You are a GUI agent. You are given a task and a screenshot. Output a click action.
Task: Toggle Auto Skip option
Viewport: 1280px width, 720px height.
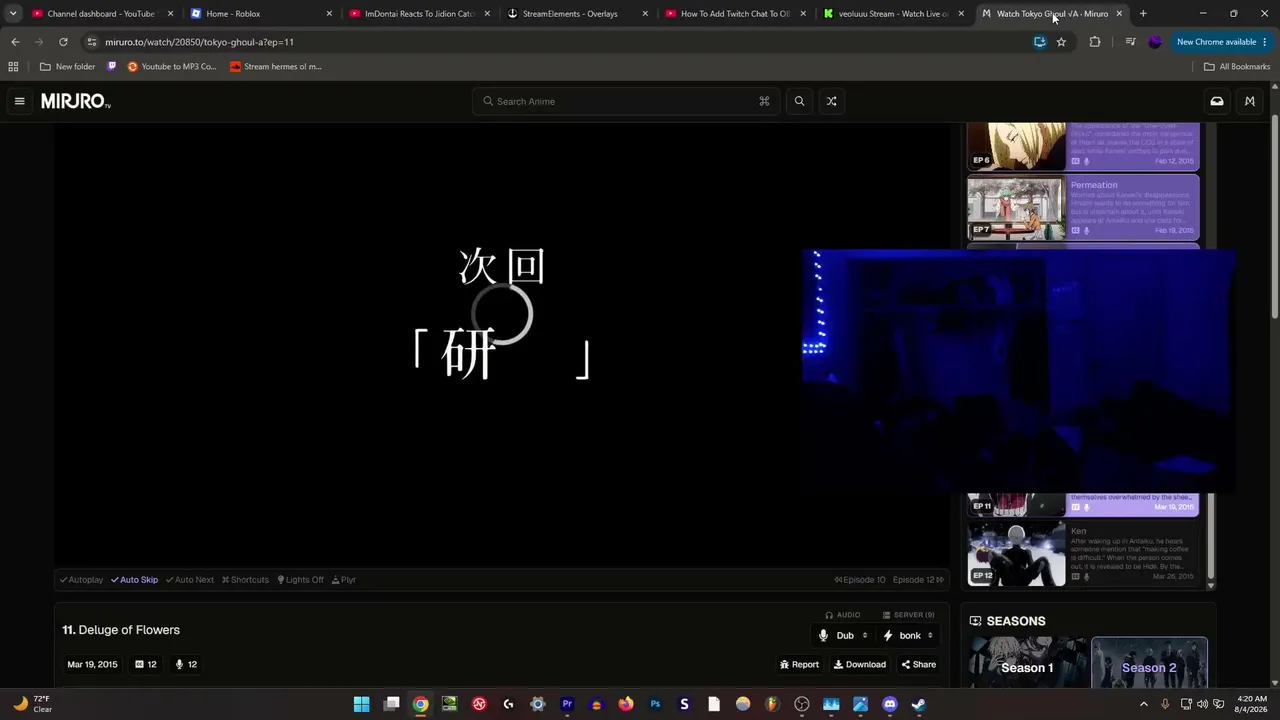tap(135, 580)
